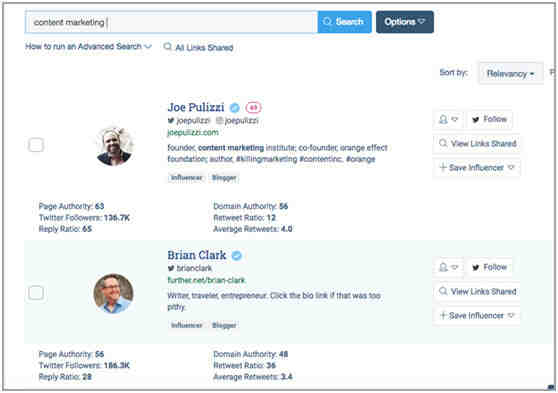Click Joe Pulizzi's Instagram handle icon
Viewport: 558px width, 393px height.
click(220, 121)
